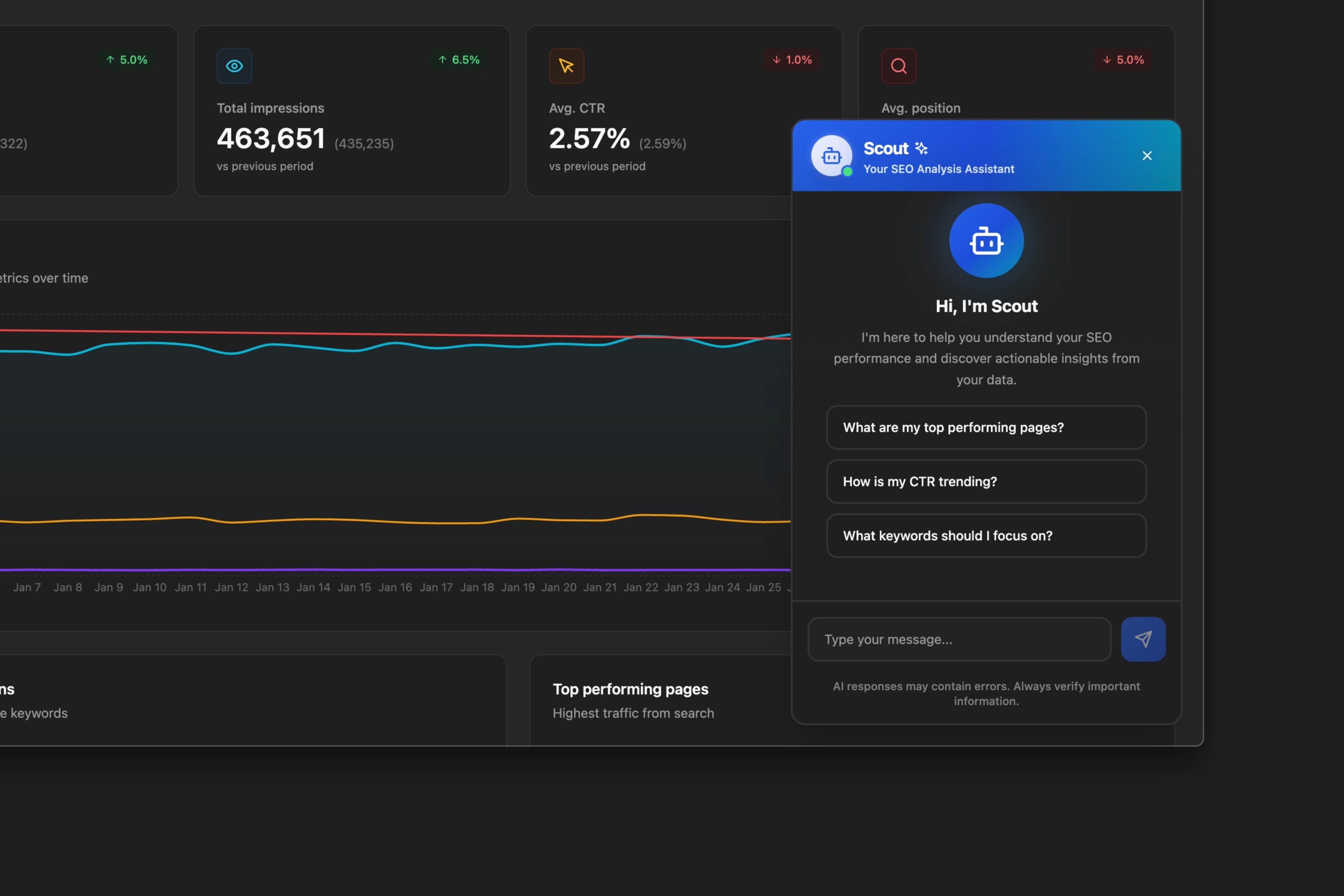Click the Scout robot avatar in chat header
1344x896 pixels.
pyautogui.click(x=832, y=155)
